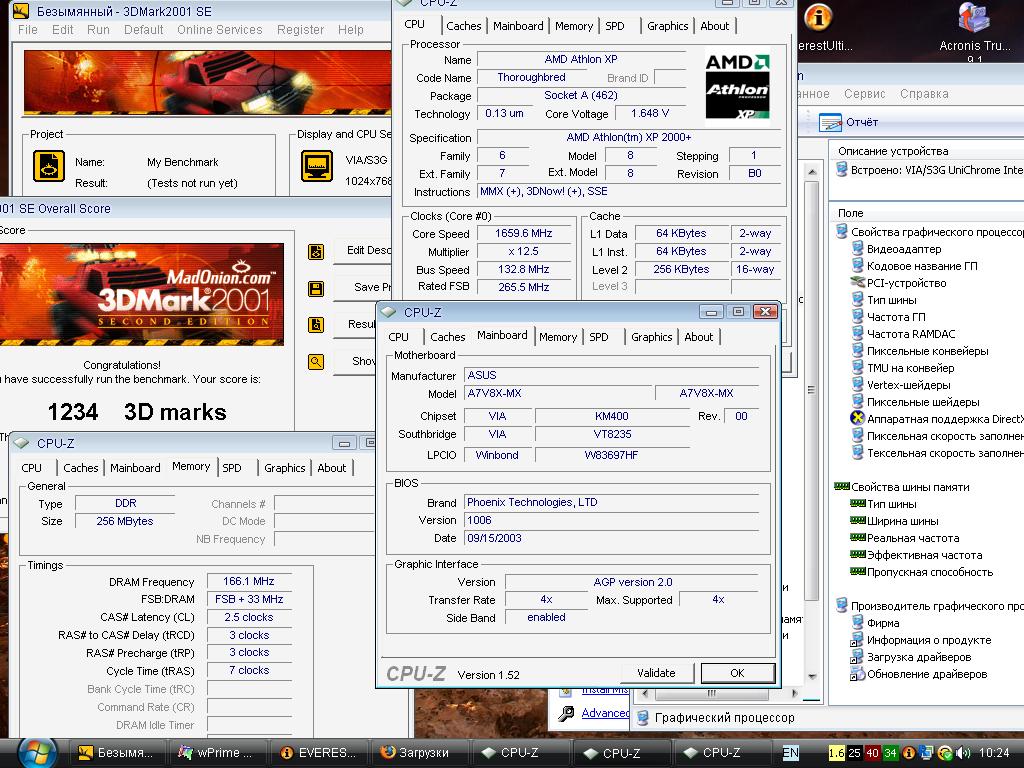Click the OK button in CPU-Z Mainboard window
The image size is (1024, 768).
coord(737,673)
